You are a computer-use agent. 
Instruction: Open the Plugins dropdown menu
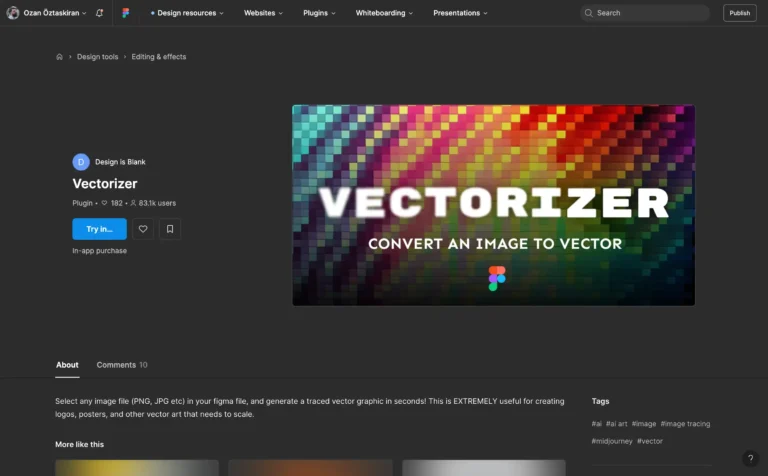tap(319, 13)
